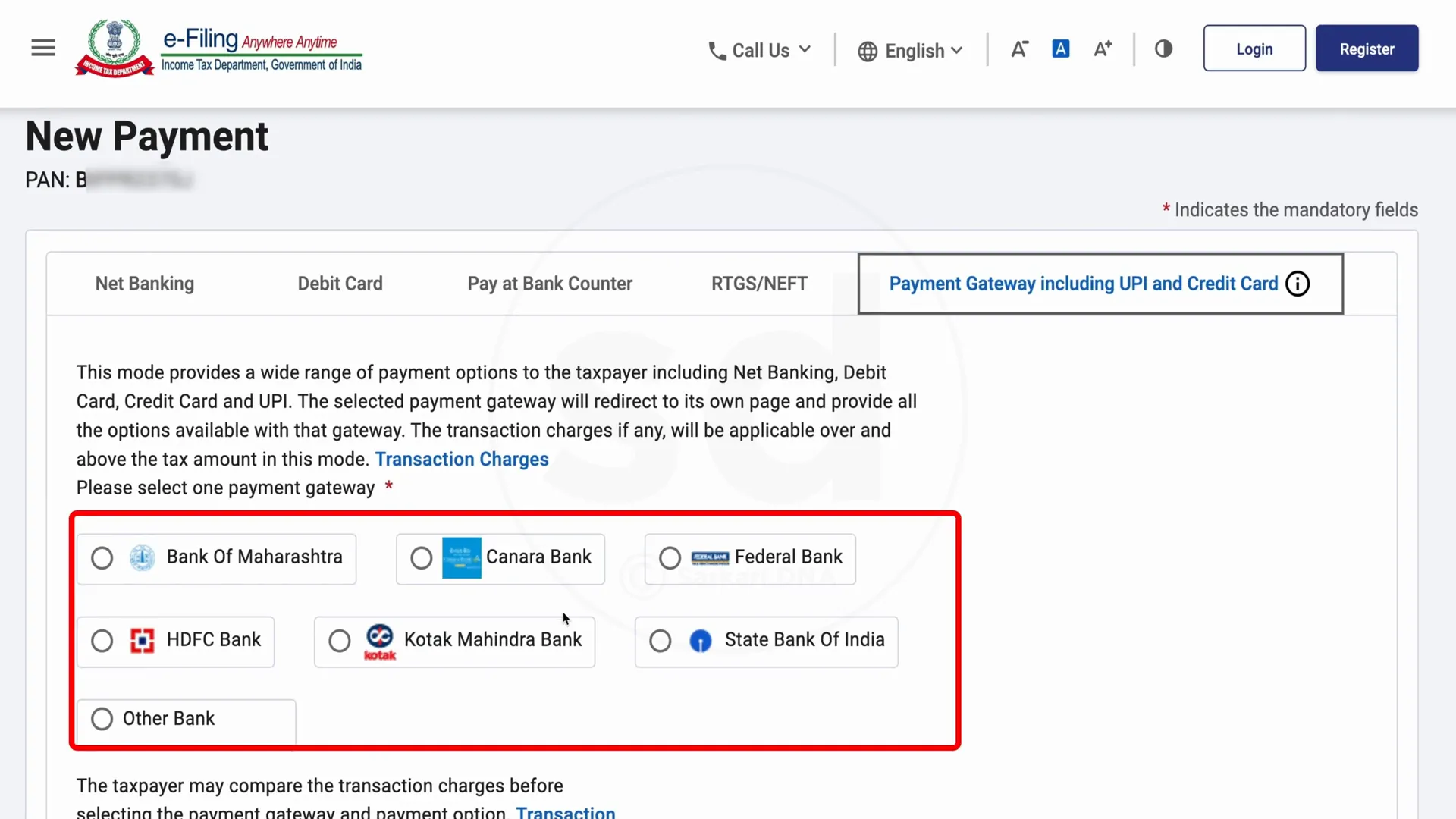
Task: Decrease the font size with A- icon
Action: [1019, 49]
